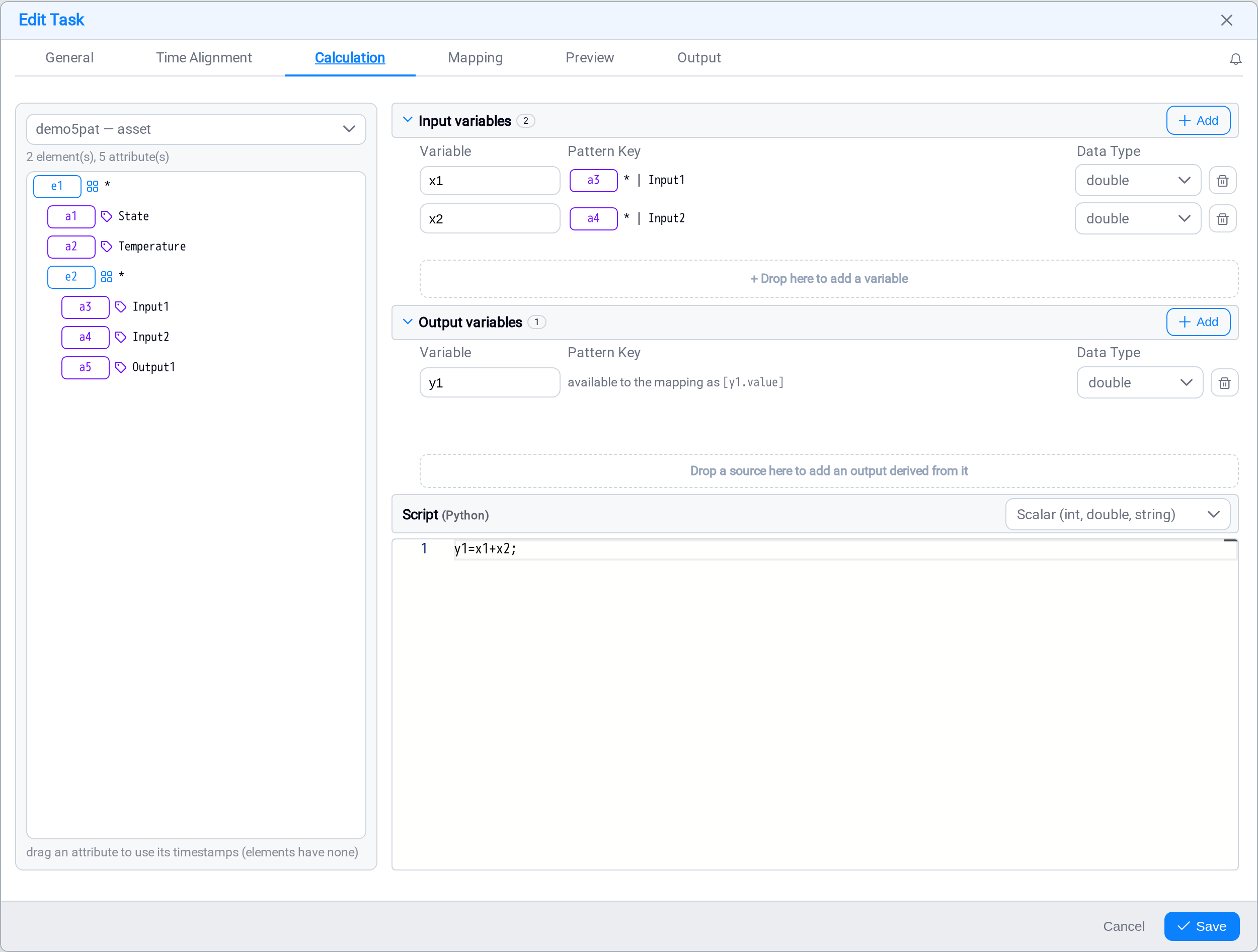Click the grid icon next to e1
This screenshot has height=952, width=1258.
(x=93, y=186)
